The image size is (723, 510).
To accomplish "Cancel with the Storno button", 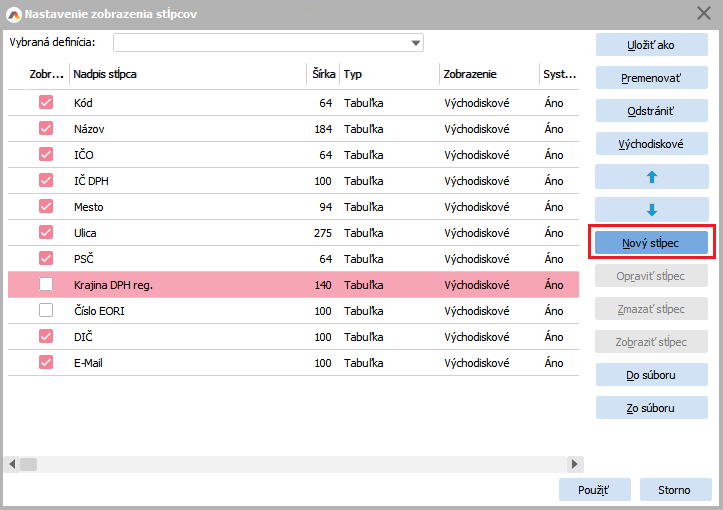I will pyautogui.click(x=673, y=490).
